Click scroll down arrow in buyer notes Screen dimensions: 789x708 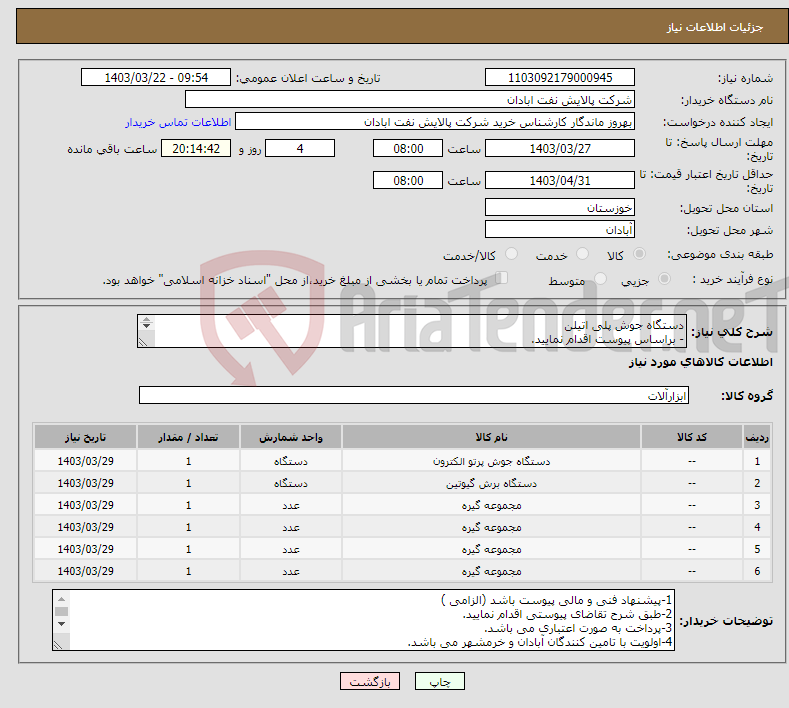pyautogui.click(x=61, y=624)
